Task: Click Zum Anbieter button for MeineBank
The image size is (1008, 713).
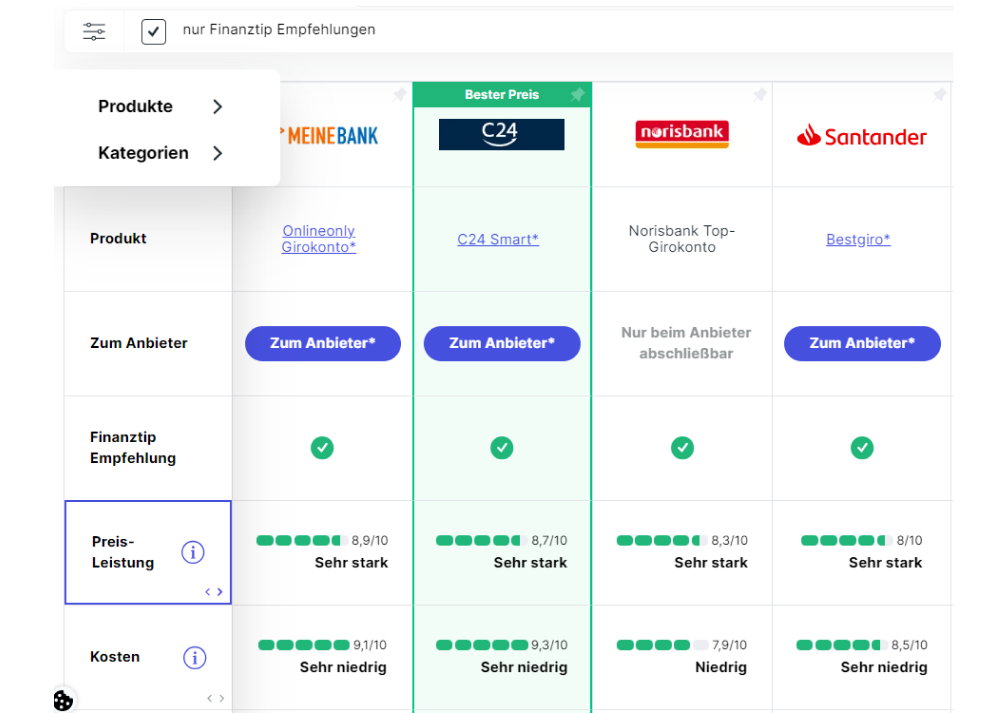Action: click(x=323, y=343)
